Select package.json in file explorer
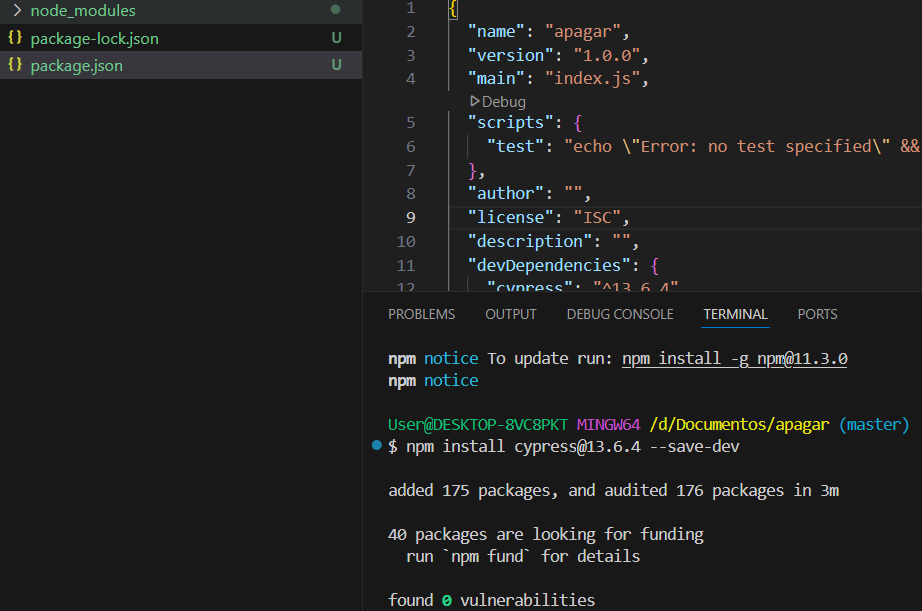Viewport: 922px width, 611px height. pos(76,66)
